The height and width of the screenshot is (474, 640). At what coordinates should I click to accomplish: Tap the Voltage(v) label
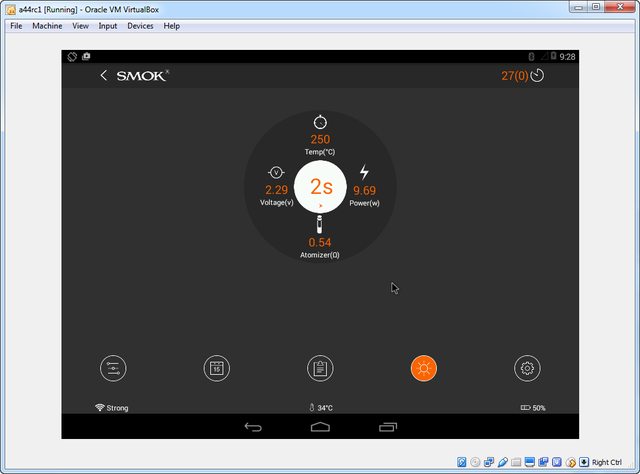(277, 203)
